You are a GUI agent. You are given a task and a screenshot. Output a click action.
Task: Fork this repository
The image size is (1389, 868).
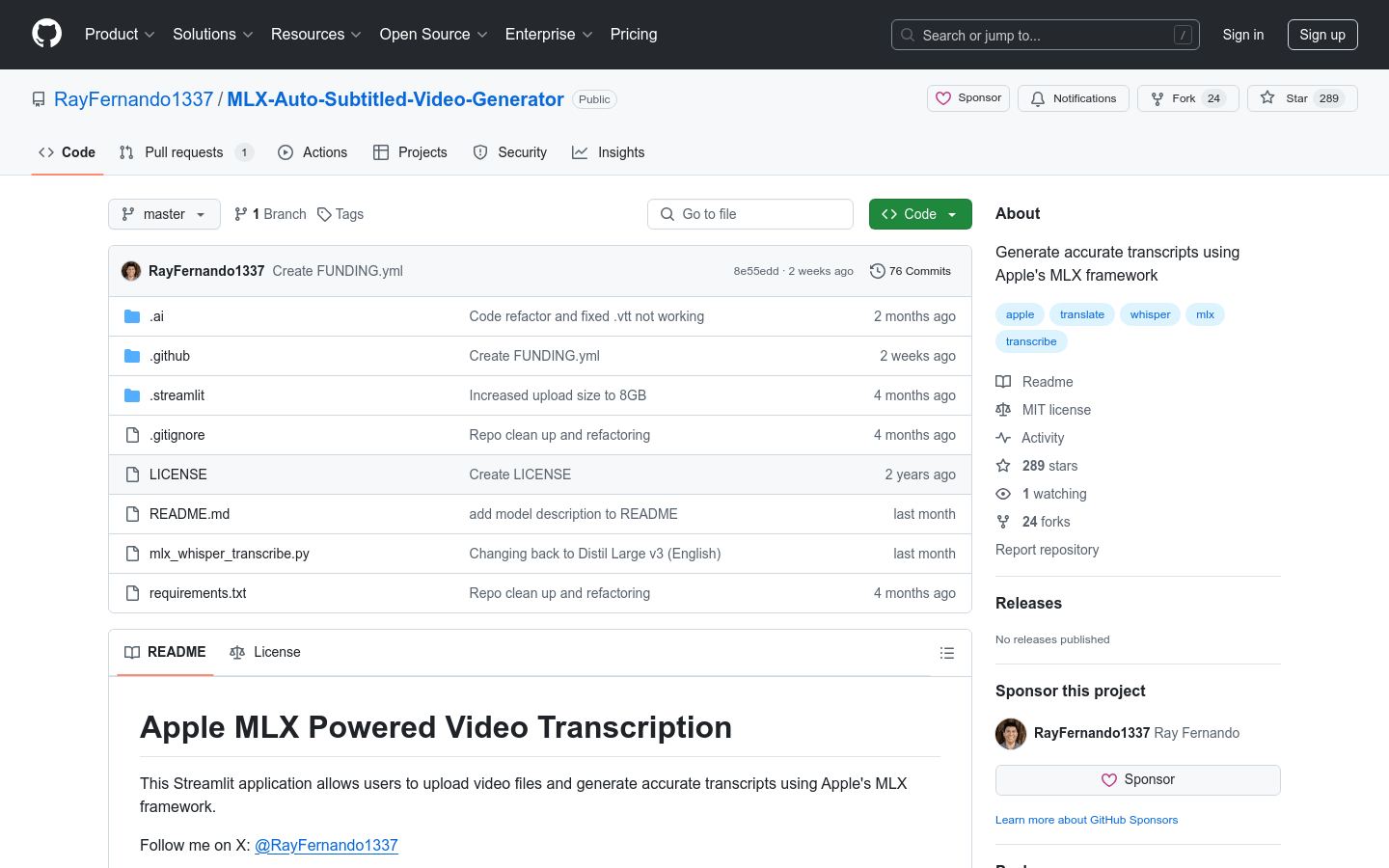pos(1188,98)
